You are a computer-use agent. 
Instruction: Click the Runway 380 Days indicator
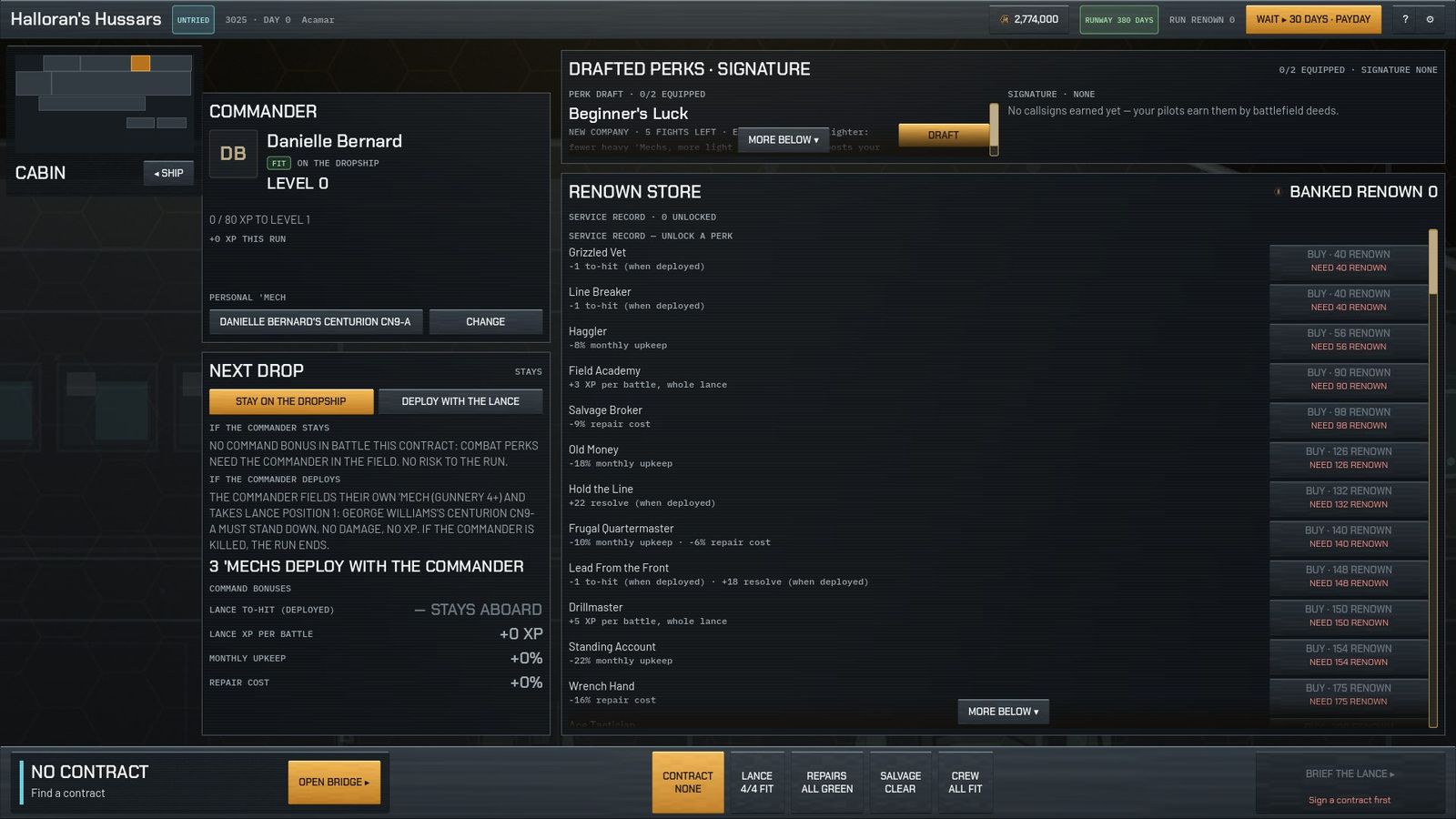coord(1118,19)
